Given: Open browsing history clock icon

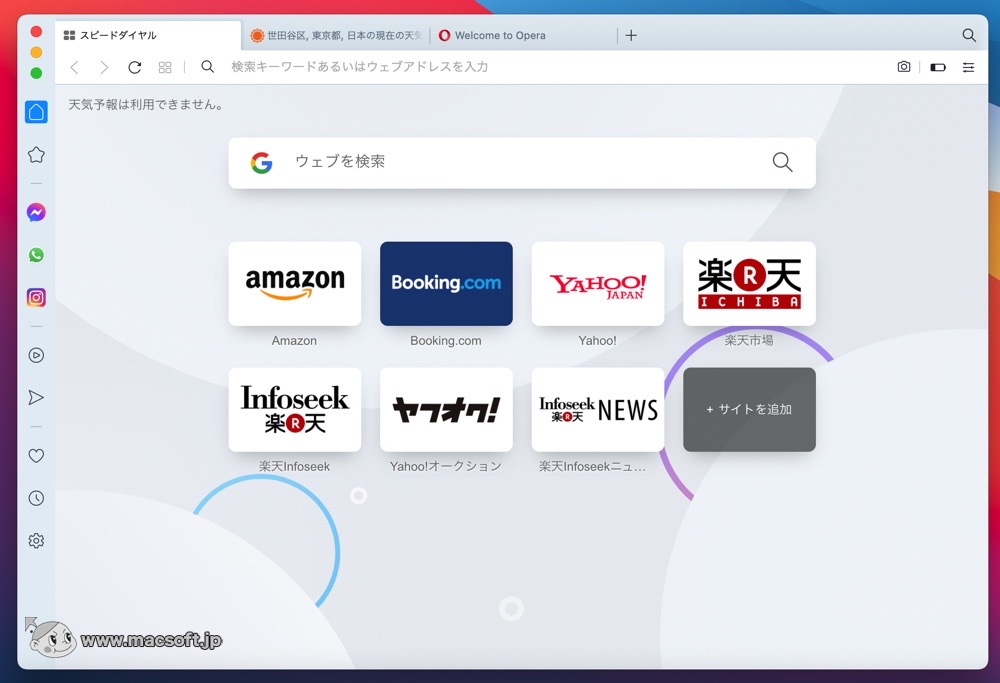Looking at the screenshot, I should coord(36,498).
